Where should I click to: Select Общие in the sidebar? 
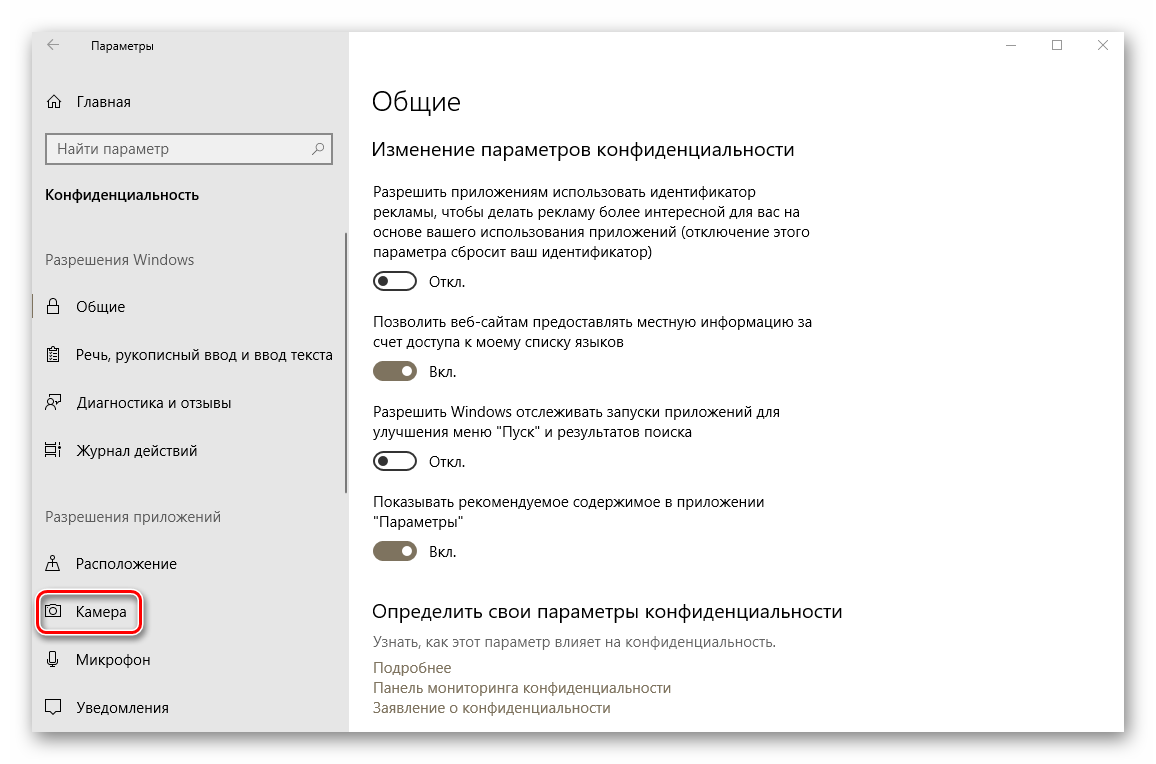tap(100, 307)
